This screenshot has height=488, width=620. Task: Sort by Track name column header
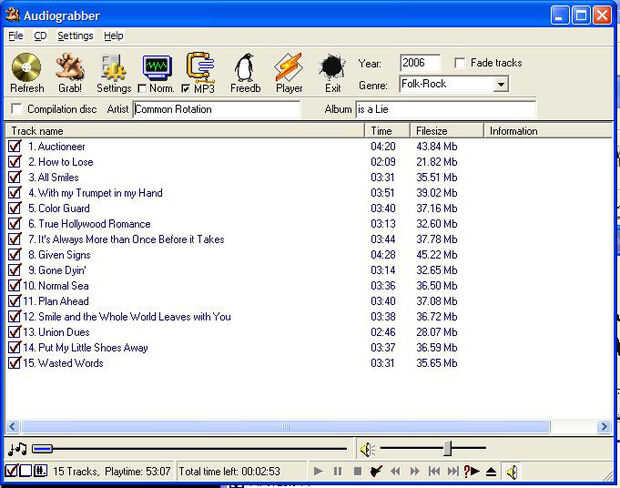pos(185,131)
